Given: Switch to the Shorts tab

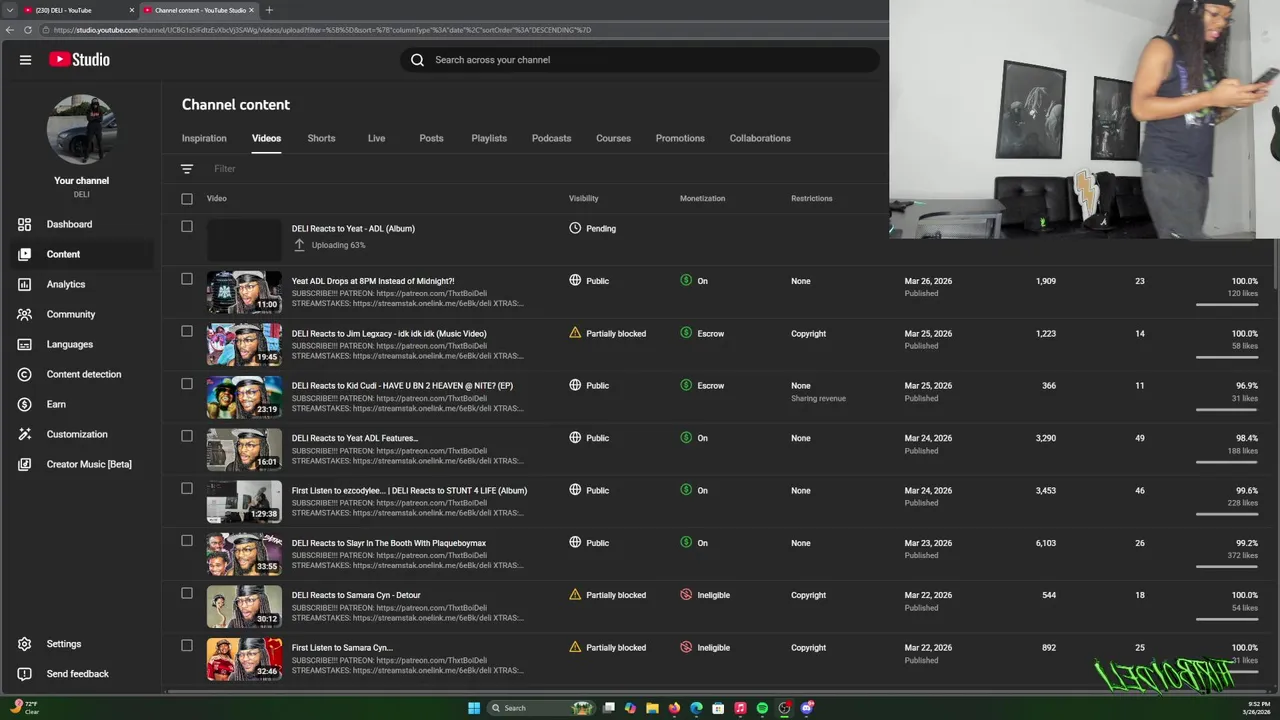Looking at the screenshot, I should [321, 138].
